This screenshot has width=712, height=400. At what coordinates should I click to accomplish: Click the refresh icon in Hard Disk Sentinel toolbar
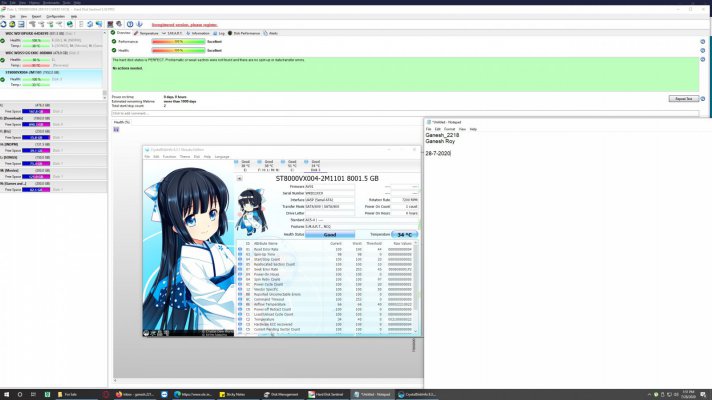pyautogui.click(x=3, y=24)
